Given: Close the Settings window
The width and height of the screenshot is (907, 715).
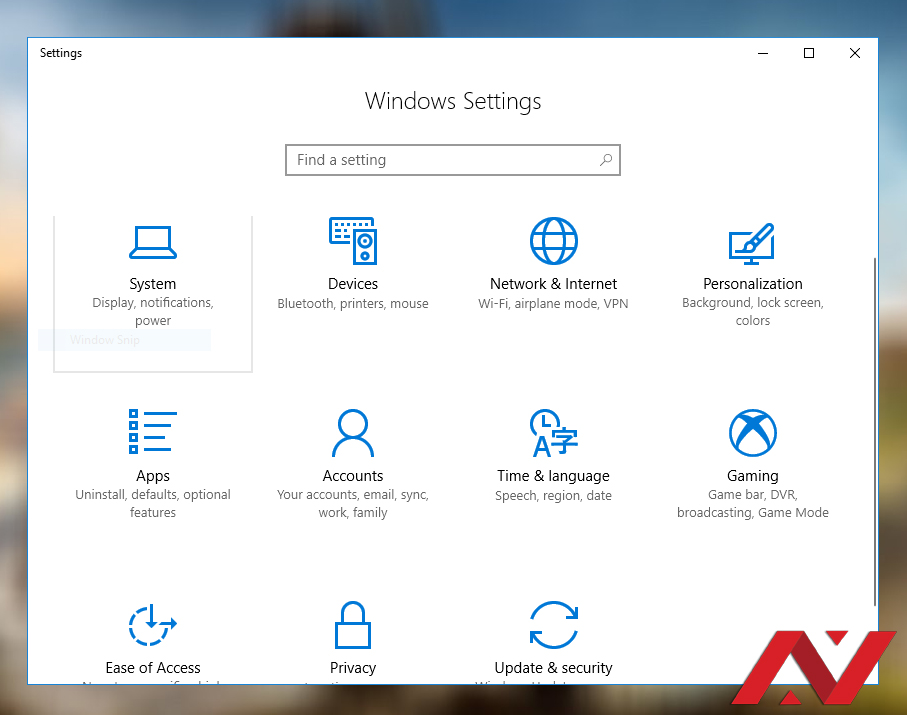Looking at the screenshot, I should tap(855, 53).
